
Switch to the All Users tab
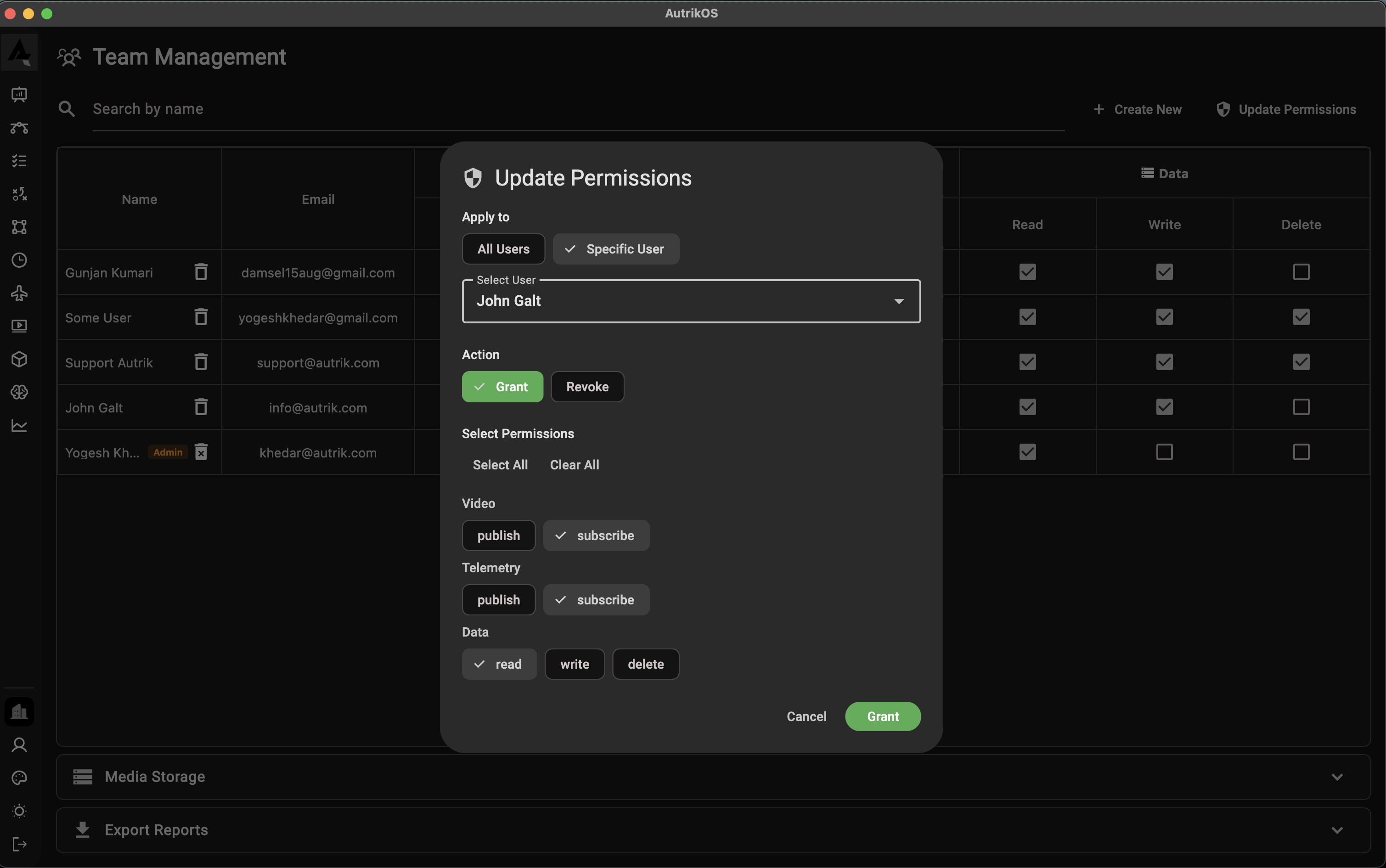[503, 248]
